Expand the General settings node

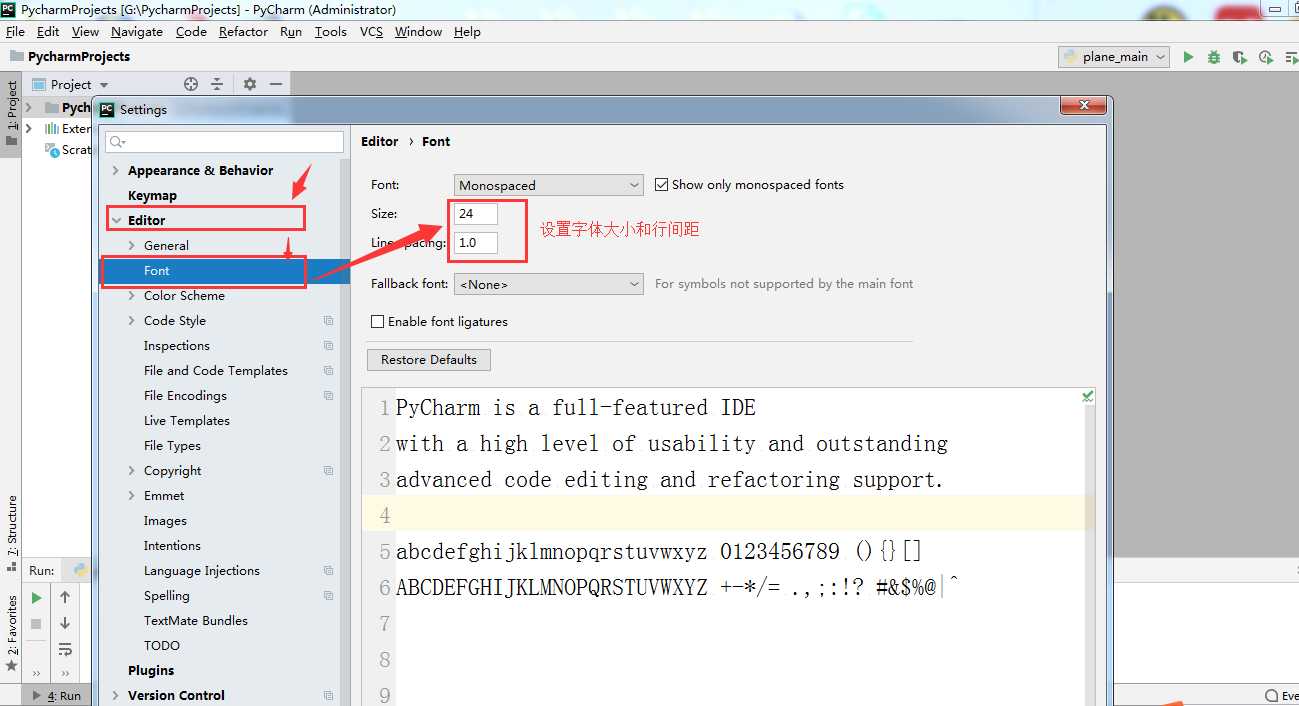[x=132, y=246]
